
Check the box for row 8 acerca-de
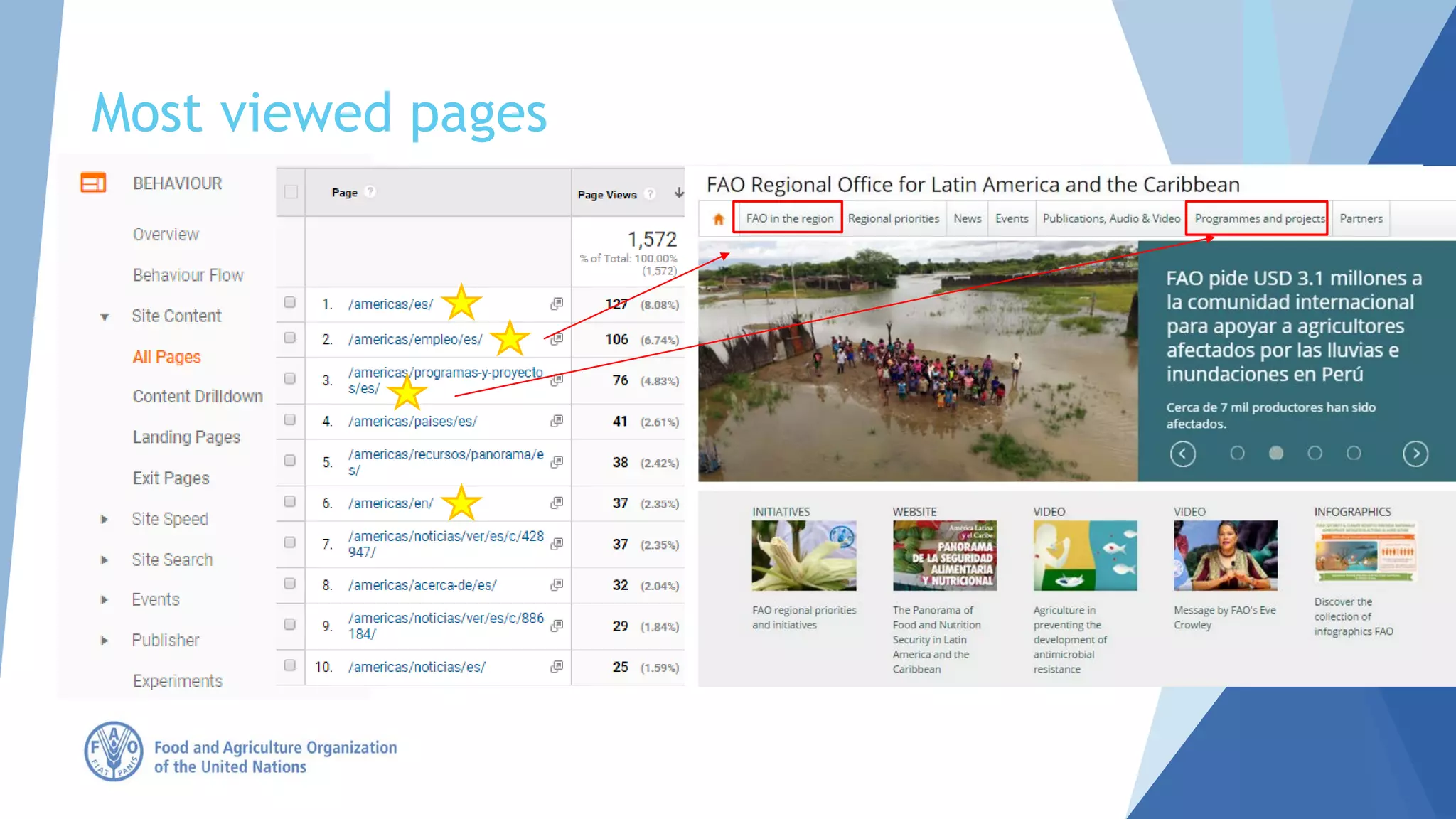pos(289,584)
